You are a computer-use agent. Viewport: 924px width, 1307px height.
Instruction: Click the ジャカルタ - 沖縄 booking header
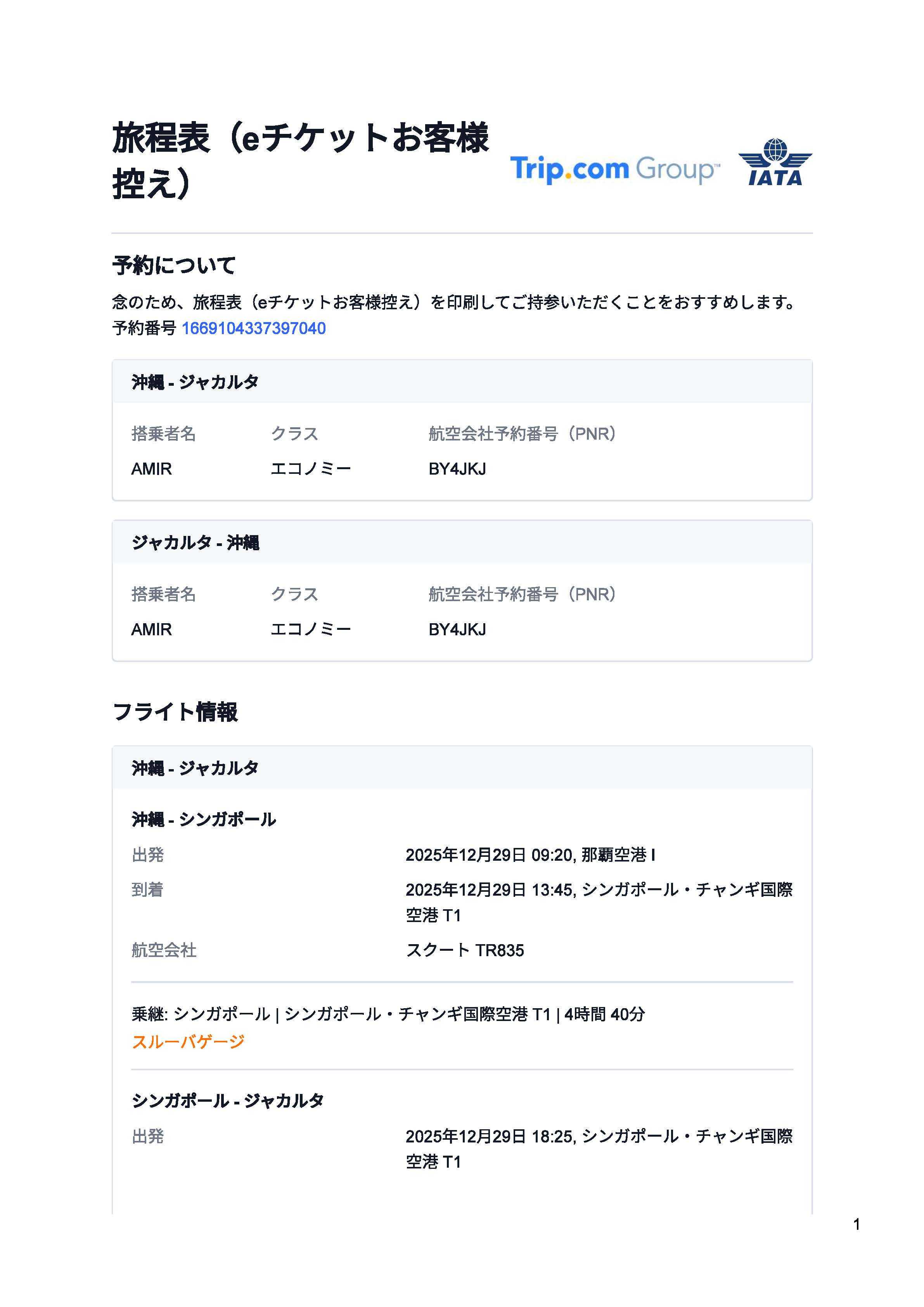(195, 543)
